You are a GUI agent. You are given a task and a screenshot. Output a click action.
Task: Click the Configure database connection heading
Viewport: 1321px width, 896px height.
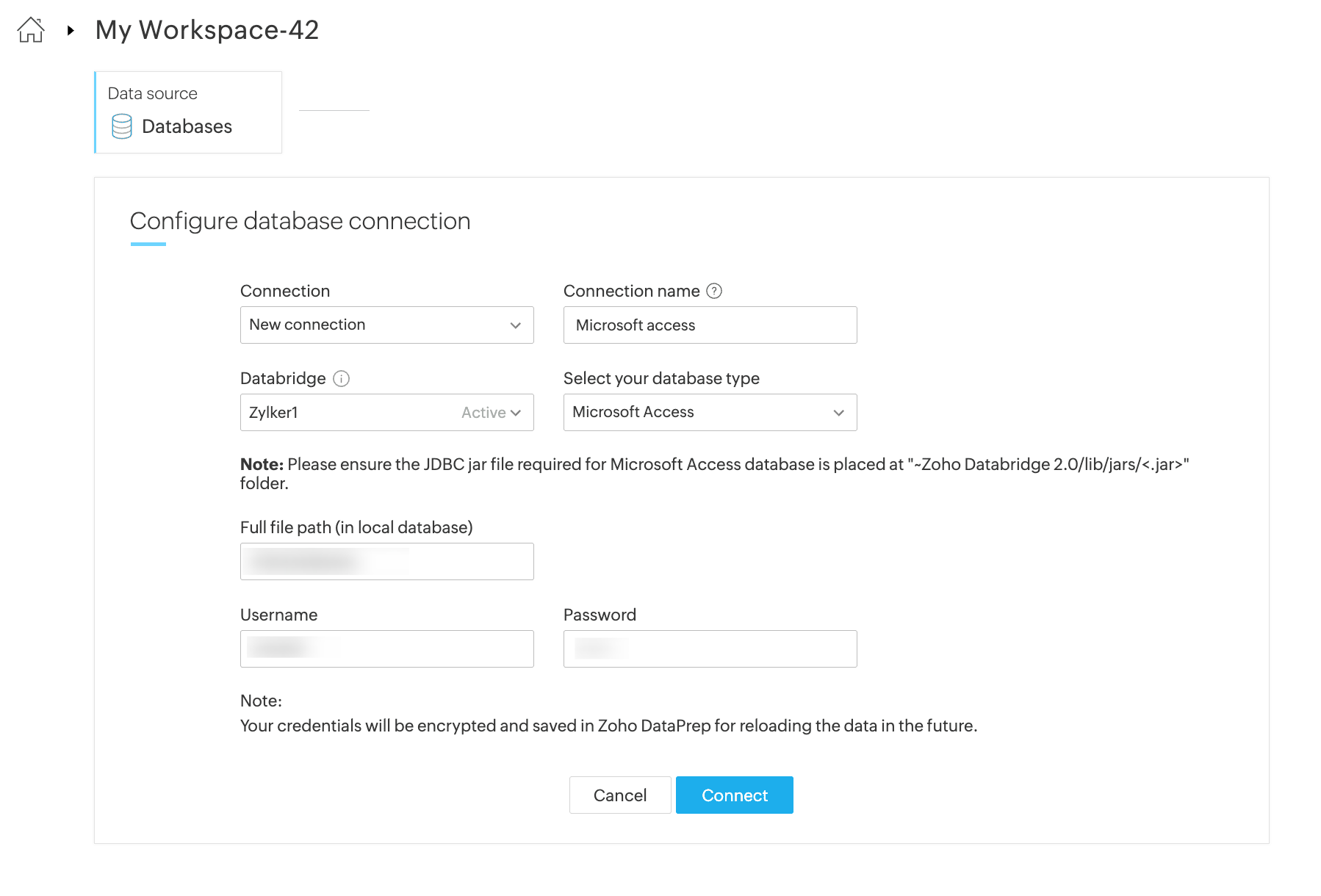[x=300, y=221]
